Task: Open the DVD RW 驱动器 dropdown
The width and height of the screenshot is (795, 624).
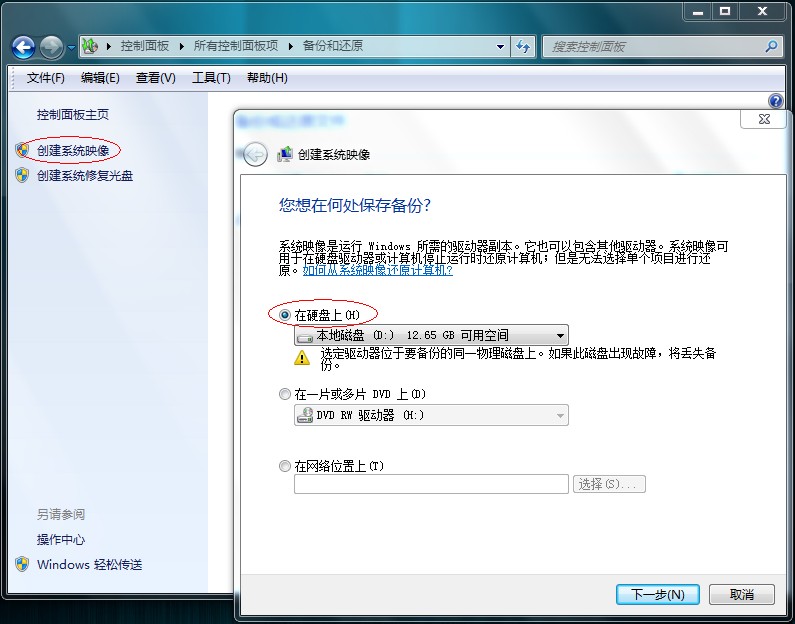Action: tap(431, 415)
